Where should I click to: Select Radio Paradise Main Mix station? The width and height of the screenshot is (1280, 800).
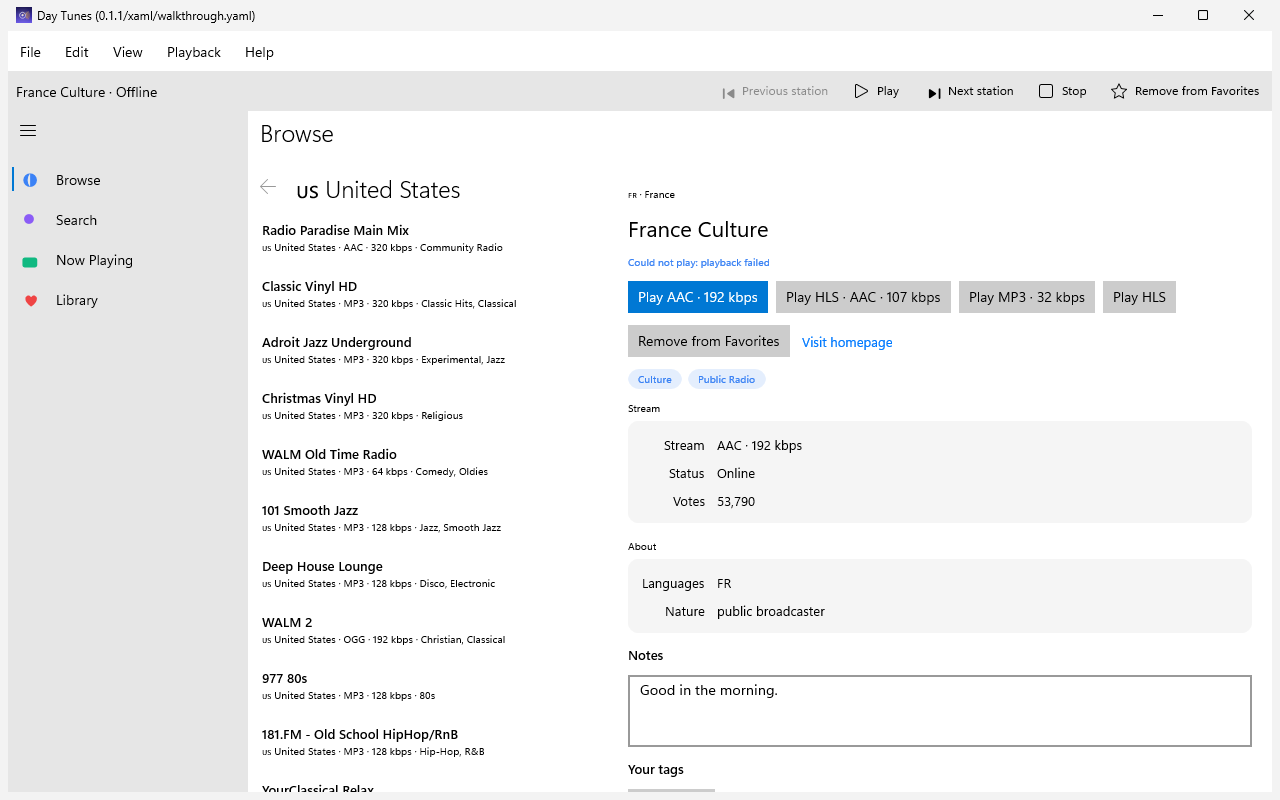tap(430, 238)
